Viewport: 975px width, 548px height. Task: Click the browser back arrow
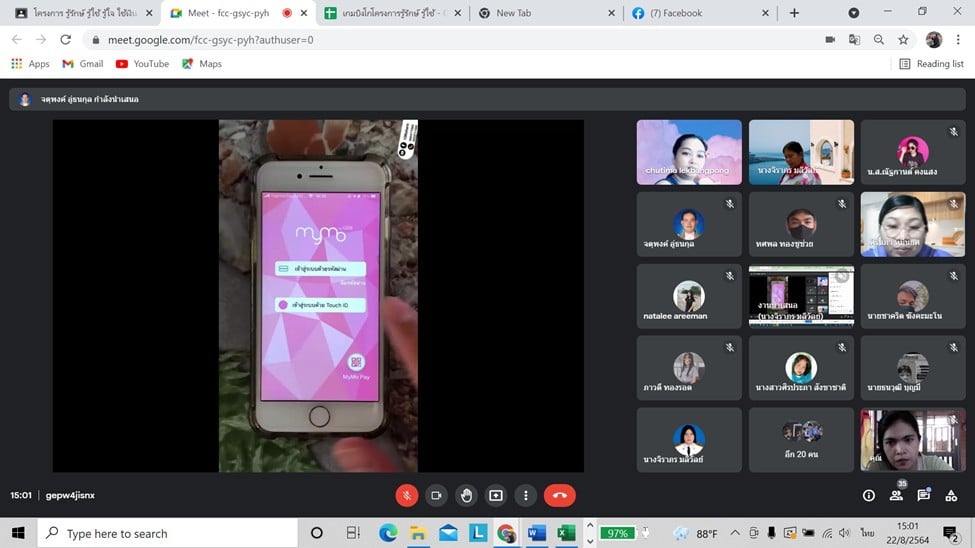click(x=17, y=40)
